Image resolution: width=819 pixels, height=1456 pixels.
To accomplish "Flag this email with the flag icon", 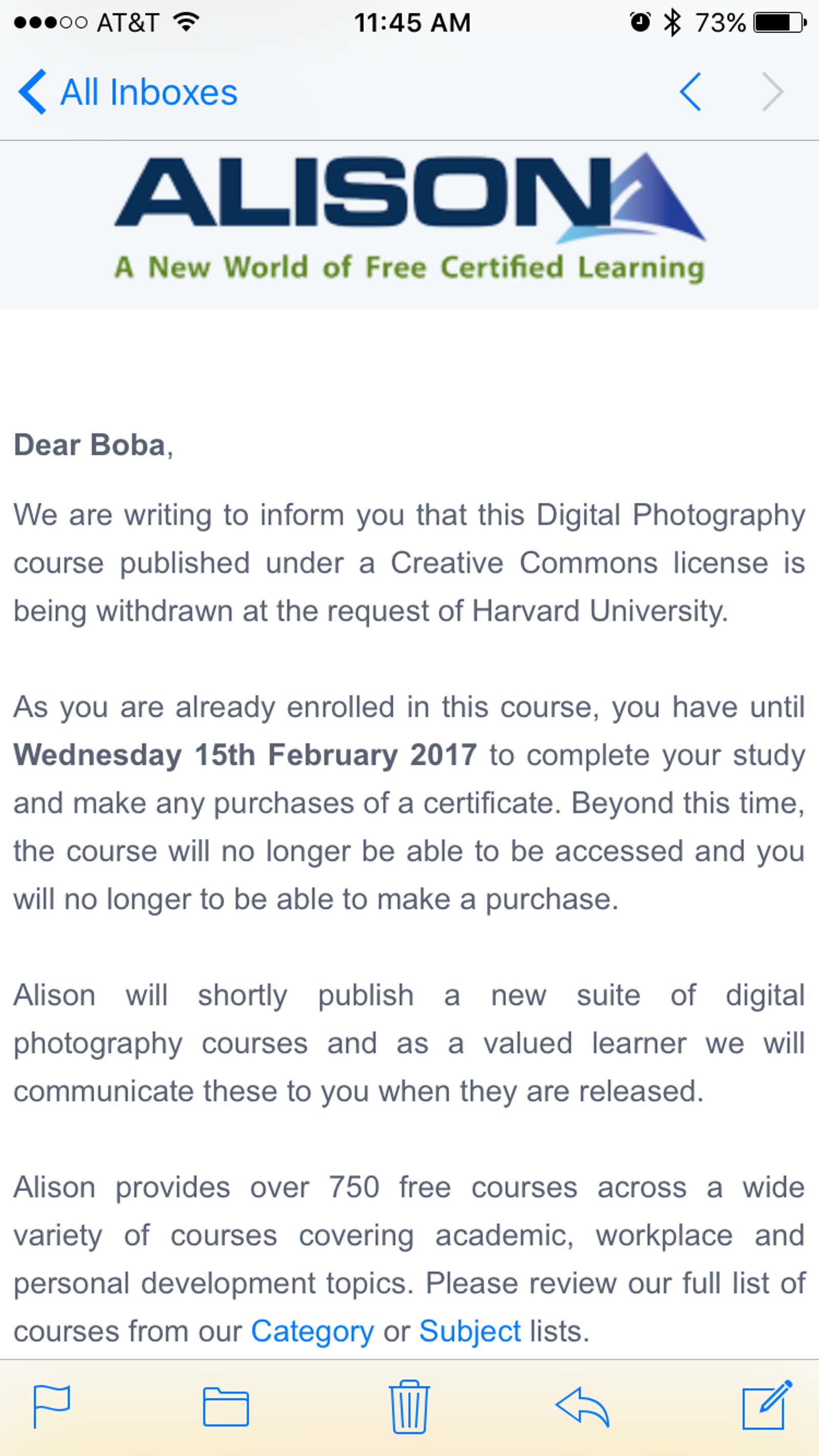I will [52, 1406].
